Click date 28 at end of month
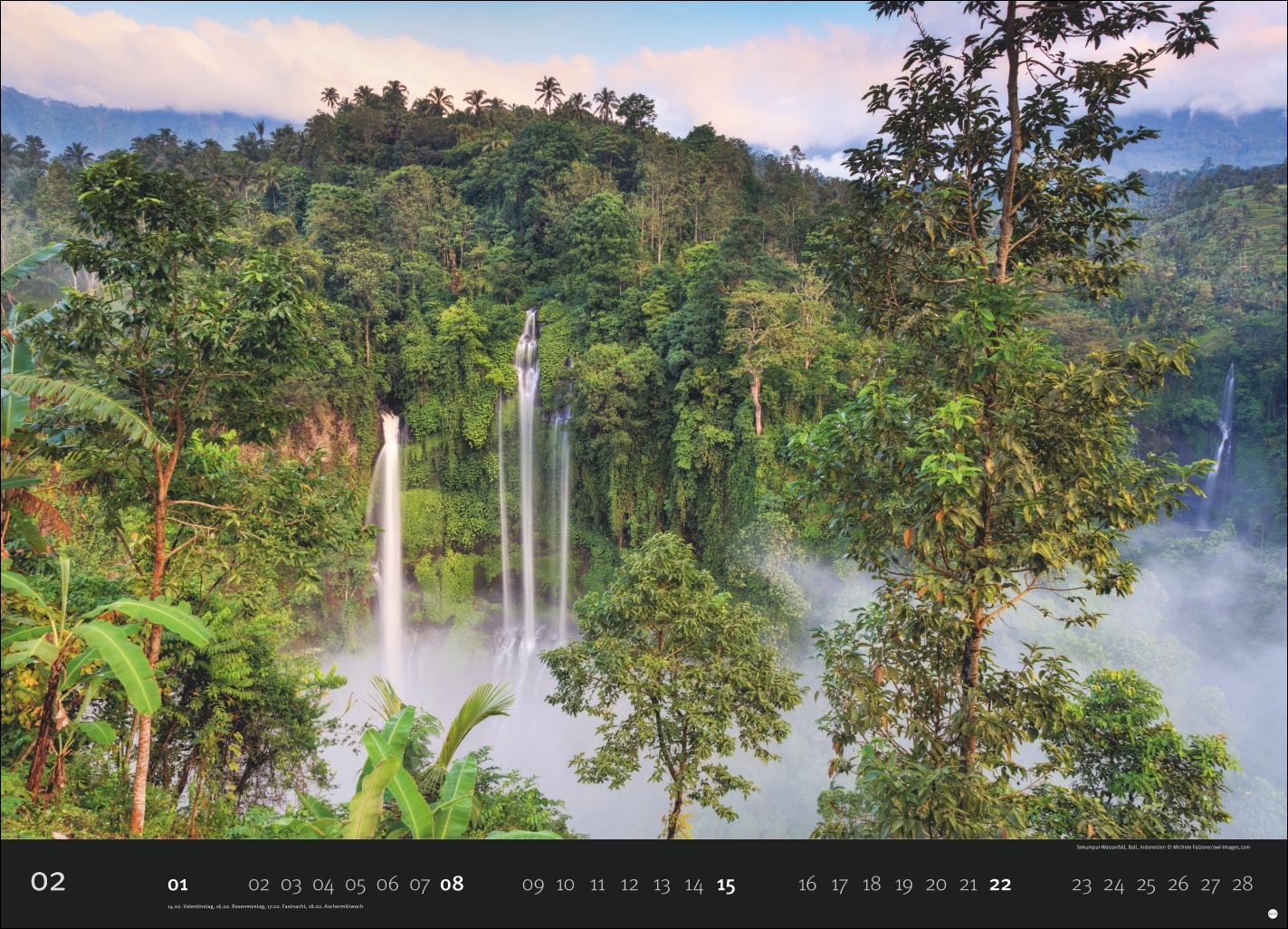Image resolution: width=1288 pixels, height=929 pixels. point(1243,885)
